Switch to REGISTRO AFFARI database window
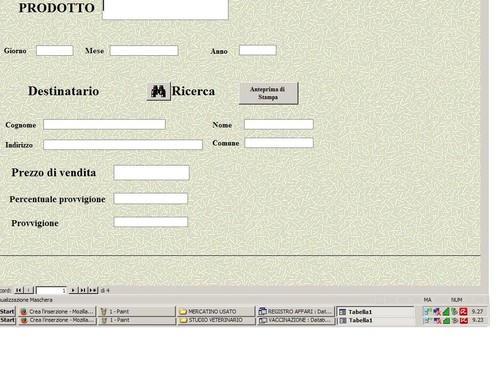 click(x=296, y=311)
